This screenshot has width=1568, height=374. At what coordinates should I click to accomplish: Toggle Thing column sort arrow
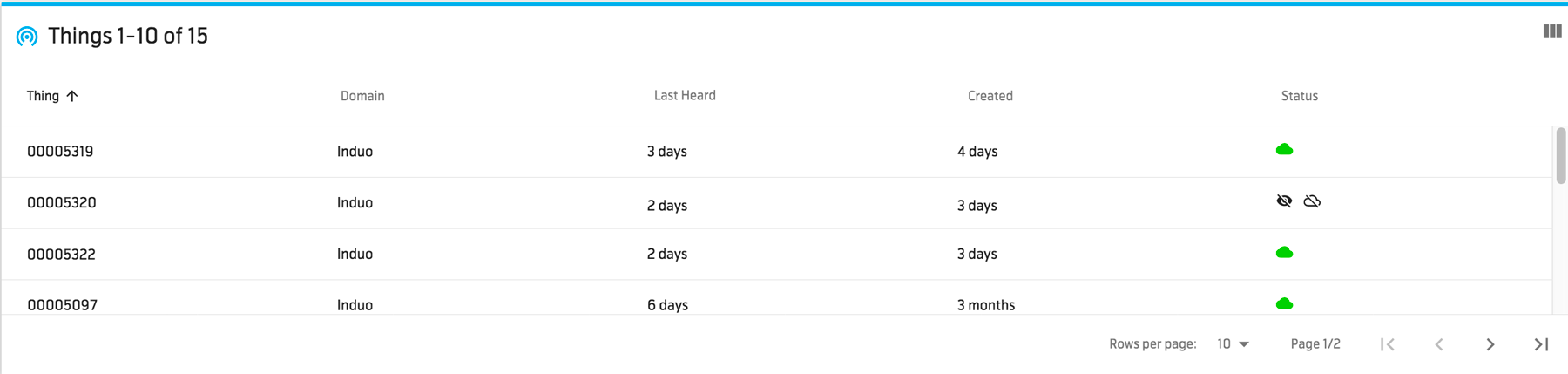pos(72,96)
